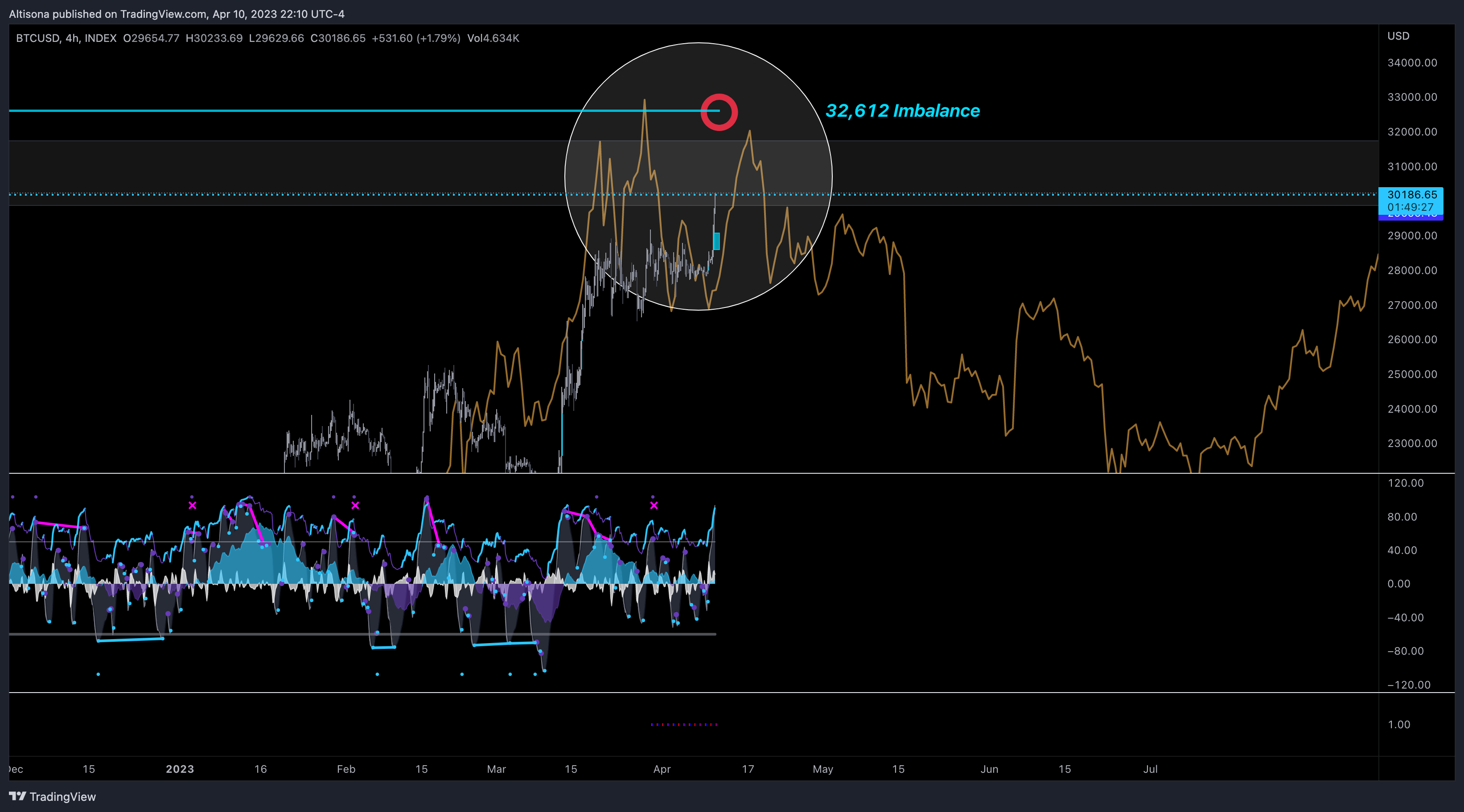Click the low value L29629.66
The width and height of the screenshot is (1464, 812).
click(276, 38)
